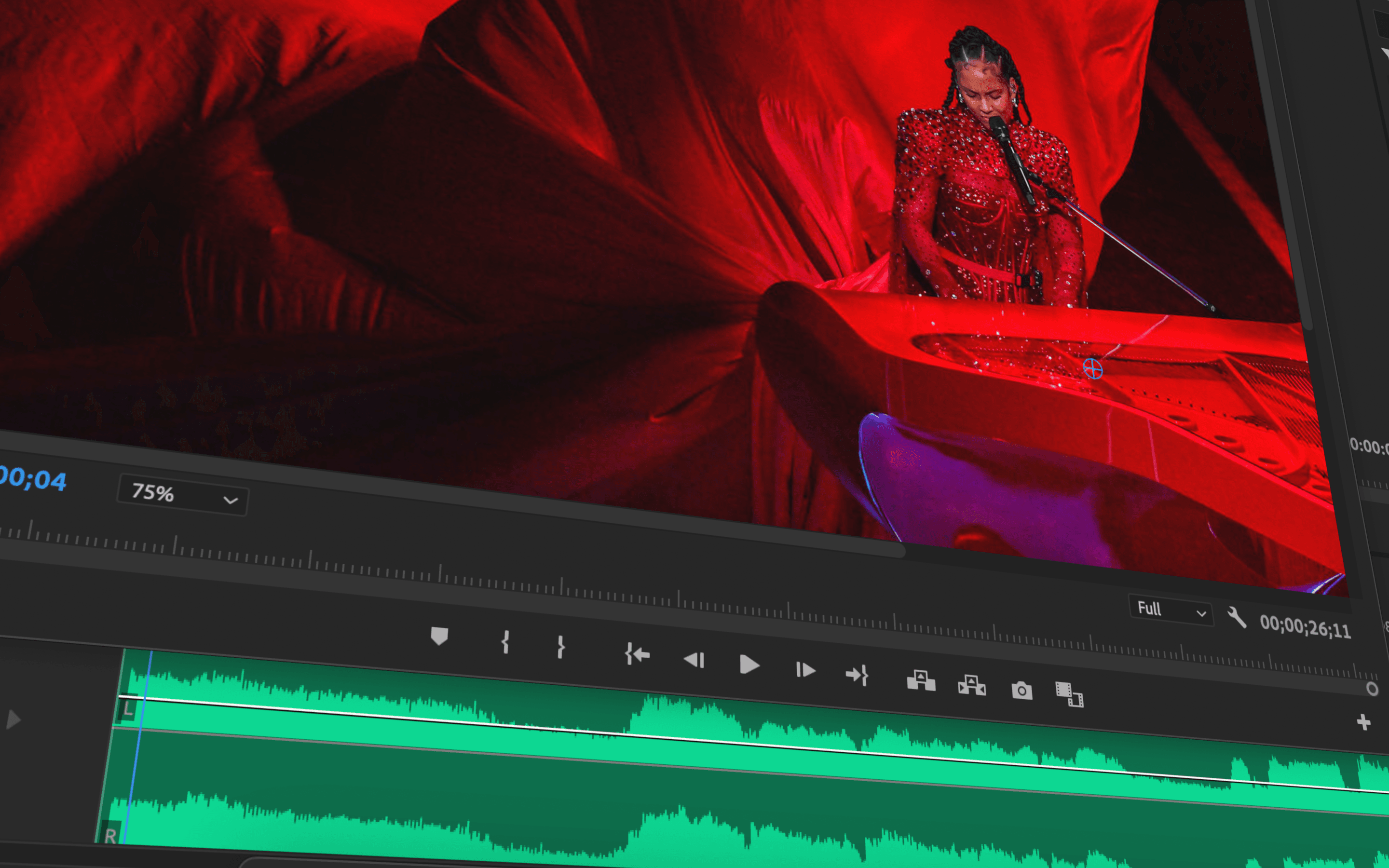The height and width of the screenshot is (868, 1389).
Task: Click the Lift icon in monitor controls
Action: click(921, 680)
